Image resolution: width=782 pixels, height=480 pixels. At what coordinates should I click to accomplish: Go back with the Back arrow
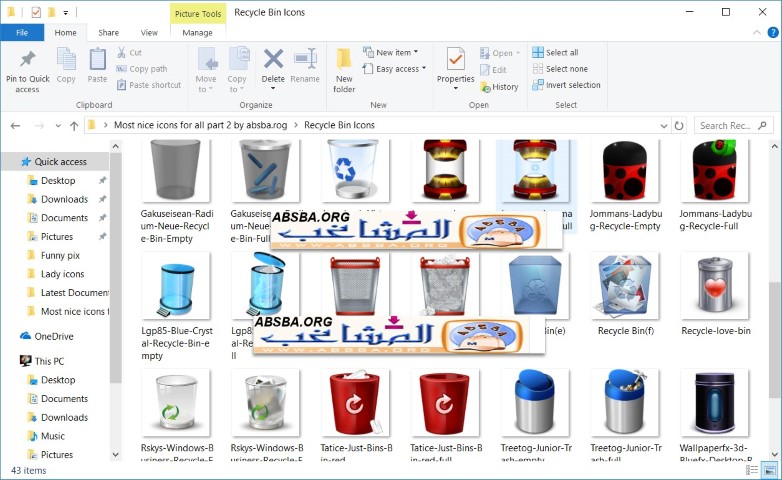[x=15, y=125]
